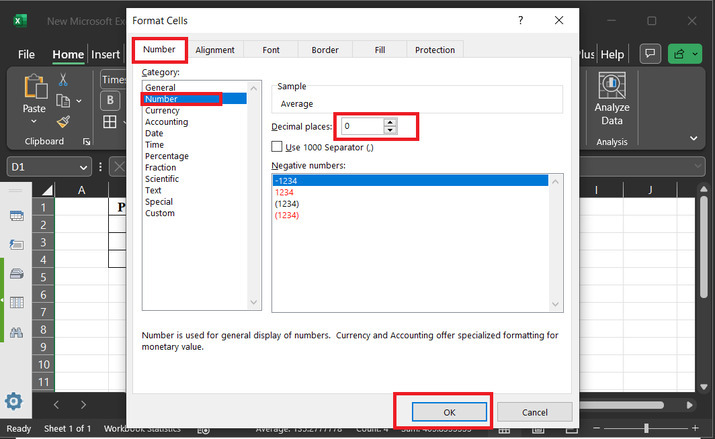Click the Help question mark in dialog
Viewport: 715px width, 439px height.
tap(521, 20)
